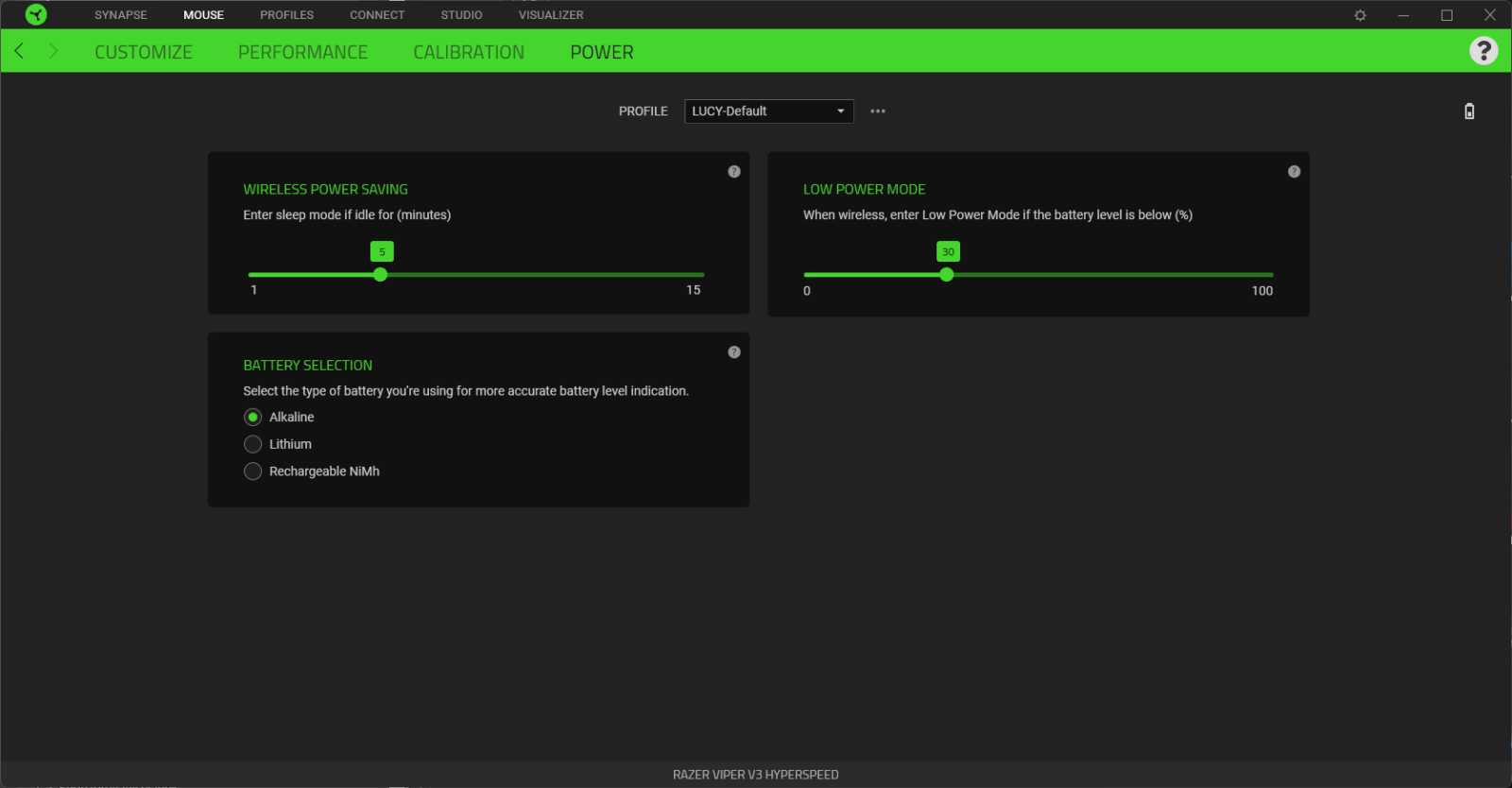Go to the Calibration section

[x=469, y=52]
